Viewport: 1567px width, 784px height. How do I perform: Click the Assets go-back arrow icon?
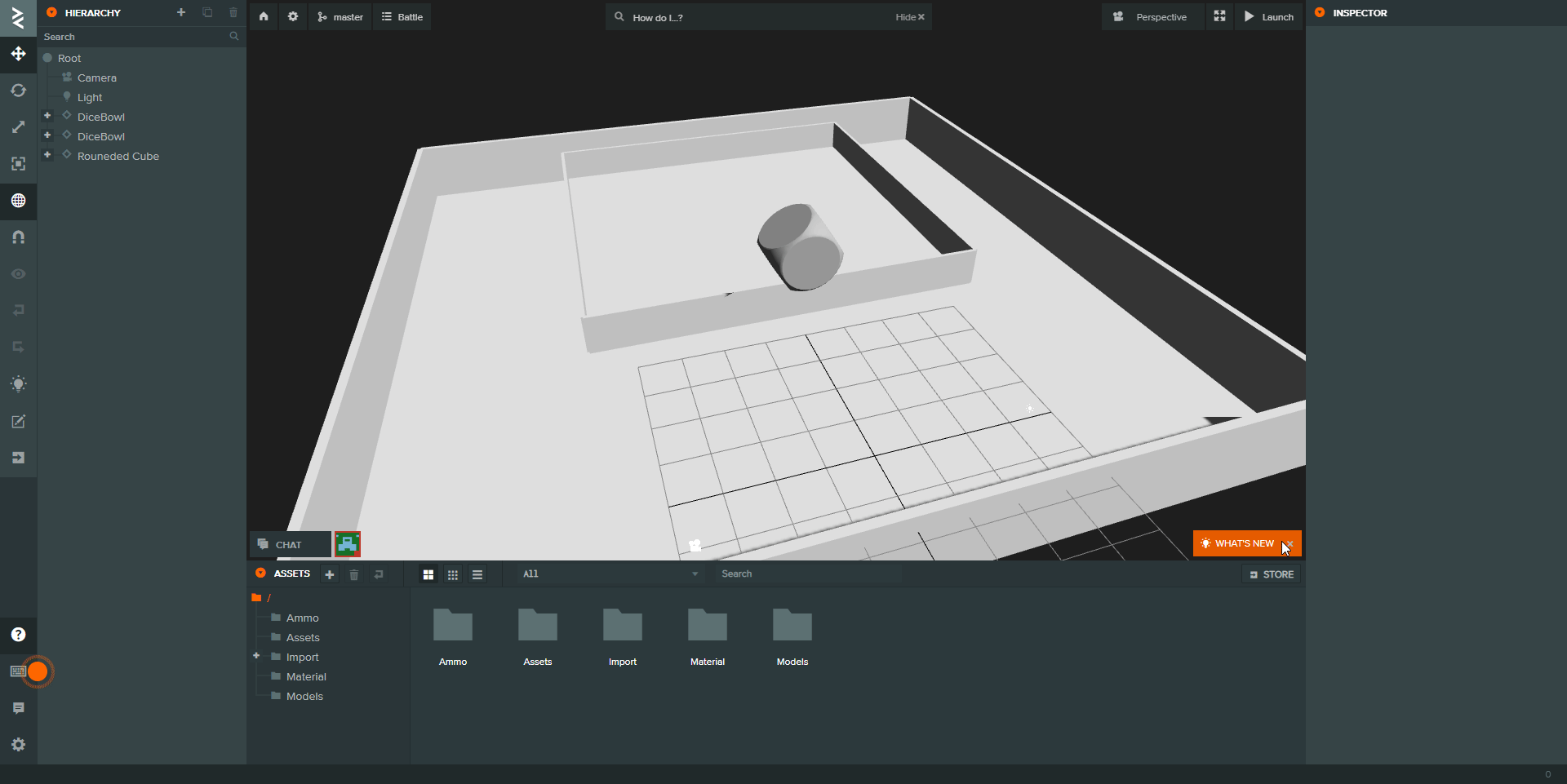coord(379,574)
